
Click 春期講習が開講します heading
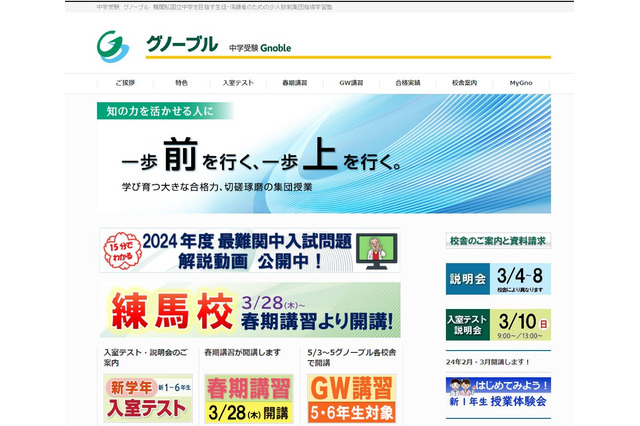pyautogui.click(x=242, y=352)
